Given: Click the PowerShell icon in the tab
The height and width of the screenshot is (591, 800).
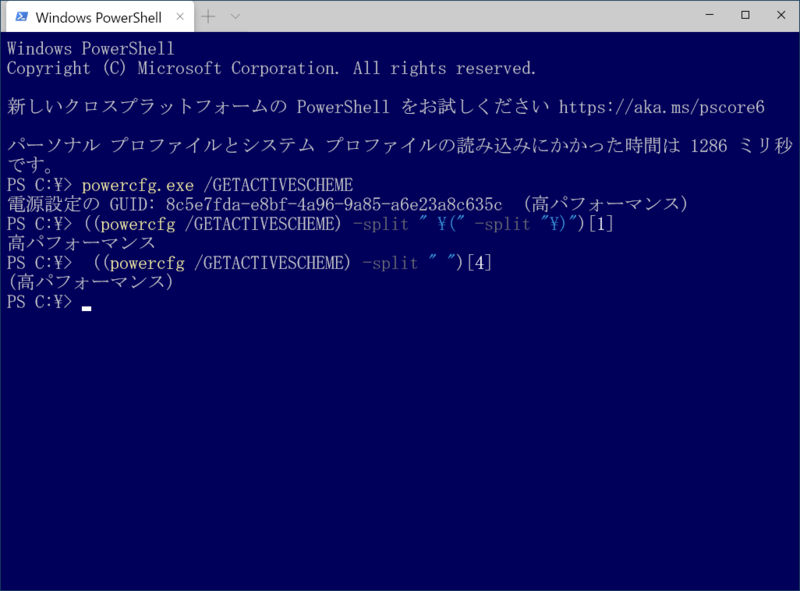Looking at the screenshot, I should tap(21, 17).
